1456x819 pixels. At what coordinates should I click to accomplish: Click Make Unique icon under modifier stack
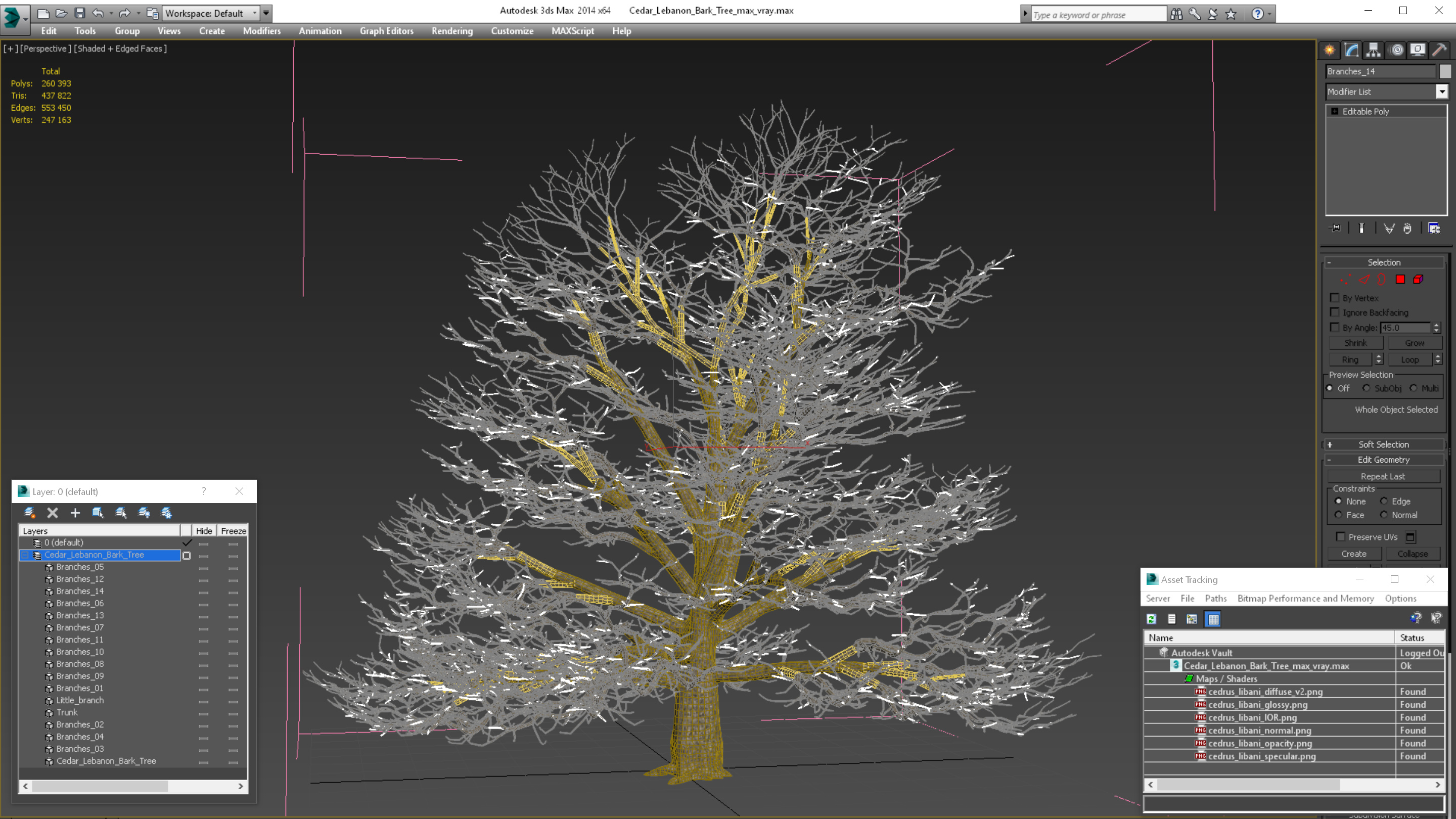click(x=1389, y=229)
